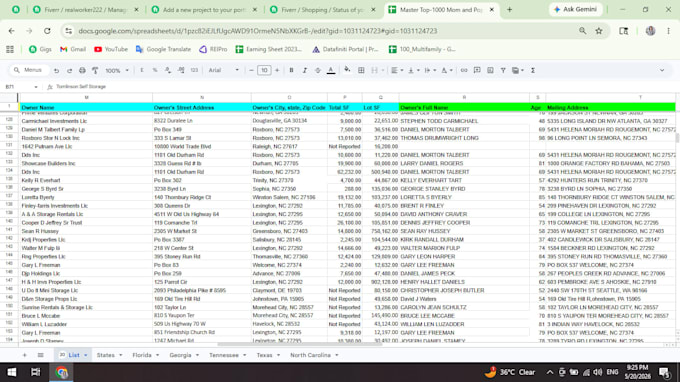The image size is (680, 382).
Task: Toggle strikethrough formatting
Action: (317, 70)
